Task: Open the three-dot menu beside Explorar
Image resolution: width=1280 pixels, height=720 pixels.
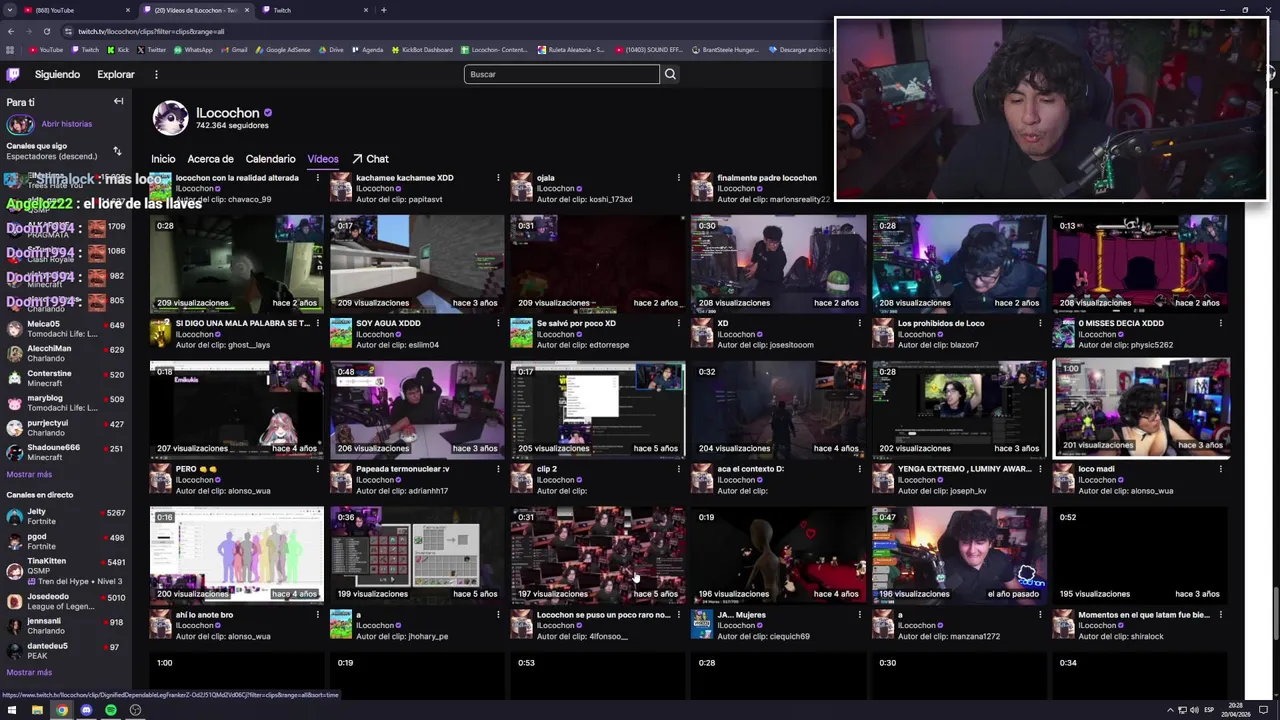Action: (x=156, y=74)
